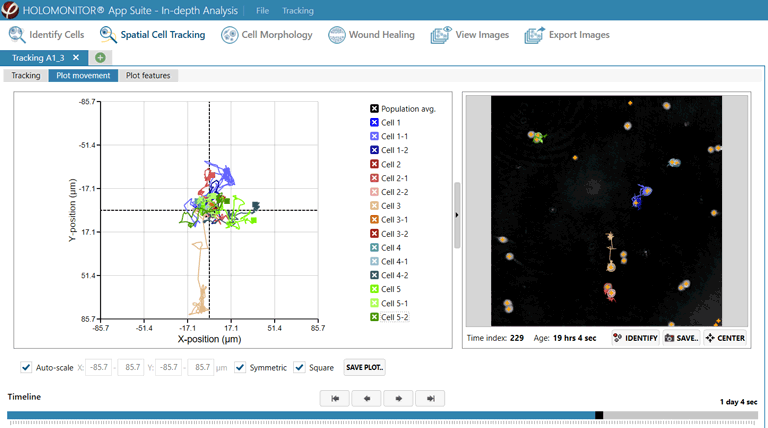Toggle Cell 2-1 trace visibility
768x428 pixels.
[374, 178]
